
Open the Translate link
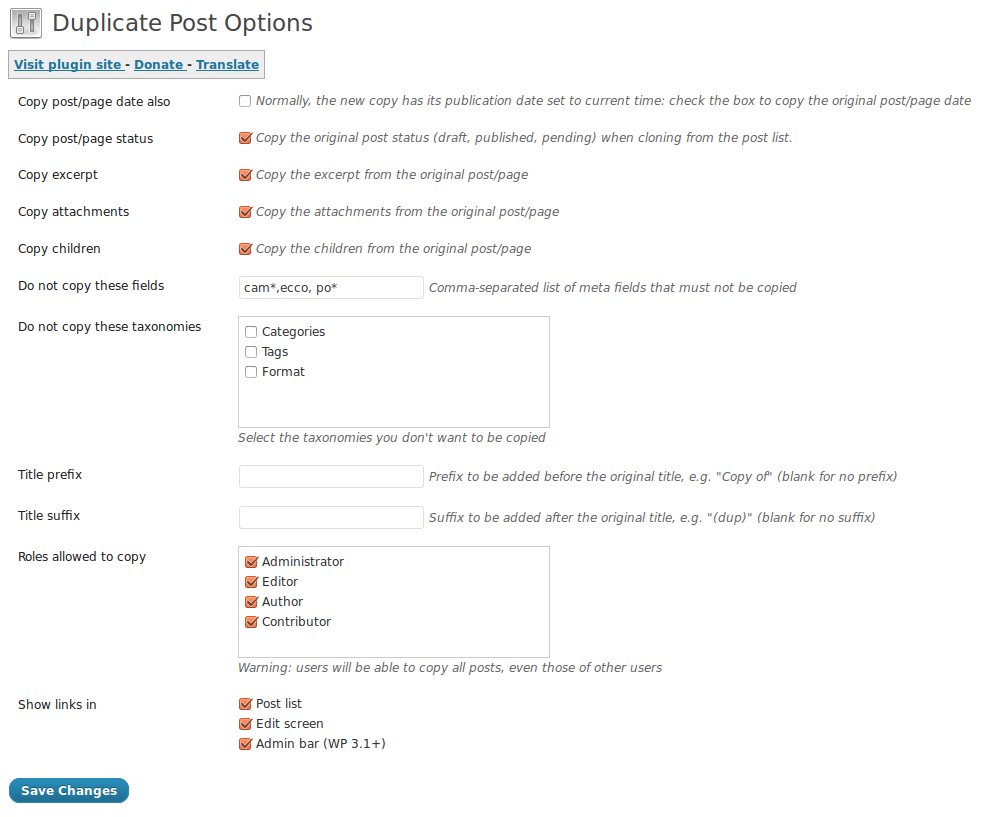pos(227,65)
